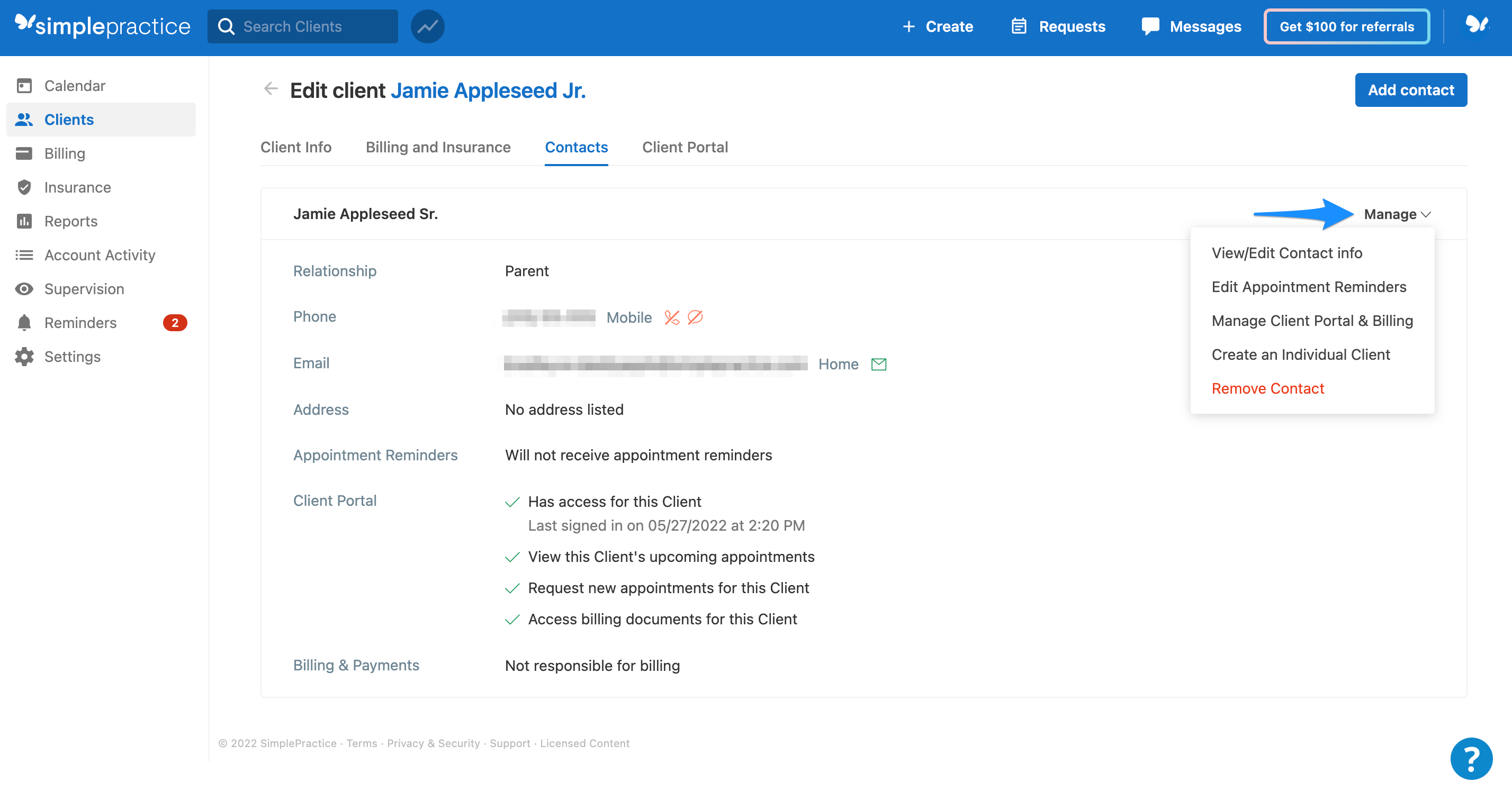The width and height of the screenshot is (1512, 800).
Task: Click the Messages chat bubble icon
Action: click(x=1150, y=26)
